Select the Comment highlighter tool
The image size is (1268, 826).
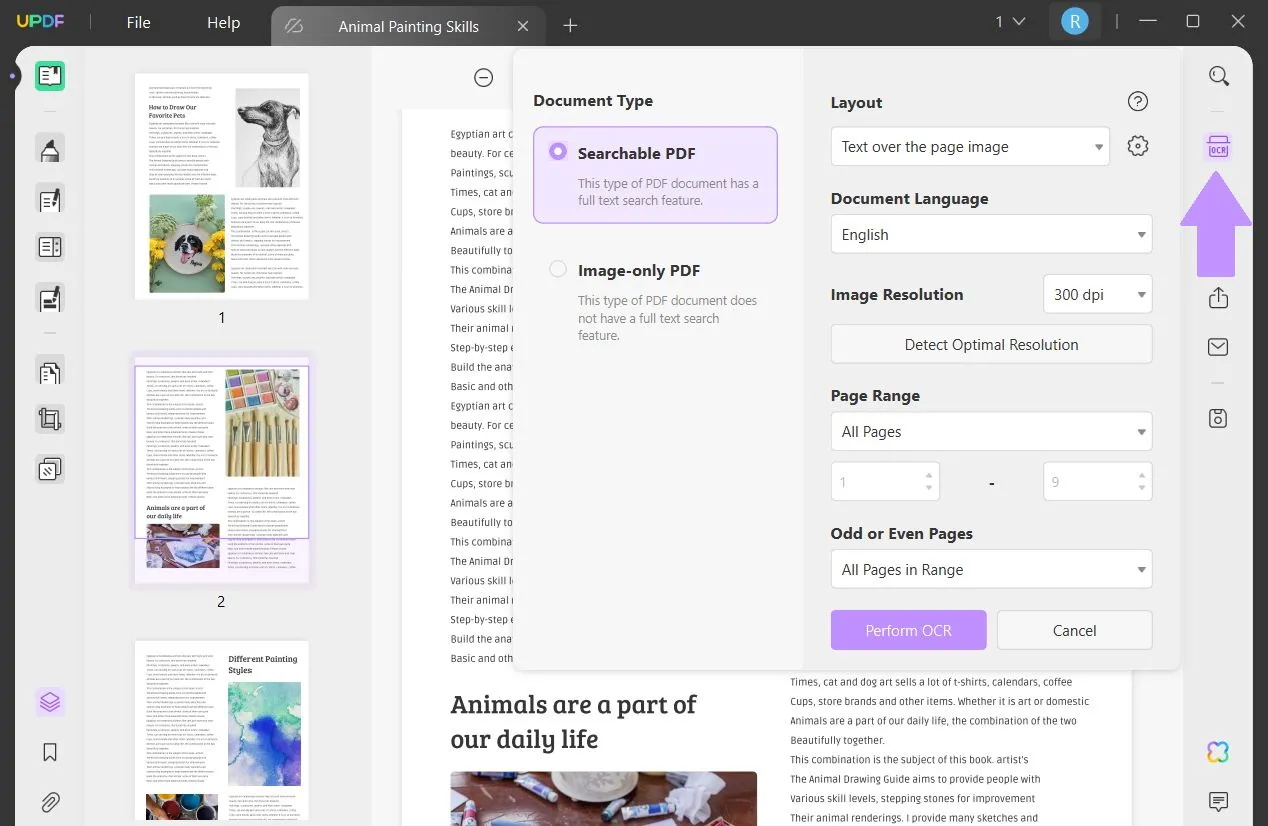pos(50,150)
